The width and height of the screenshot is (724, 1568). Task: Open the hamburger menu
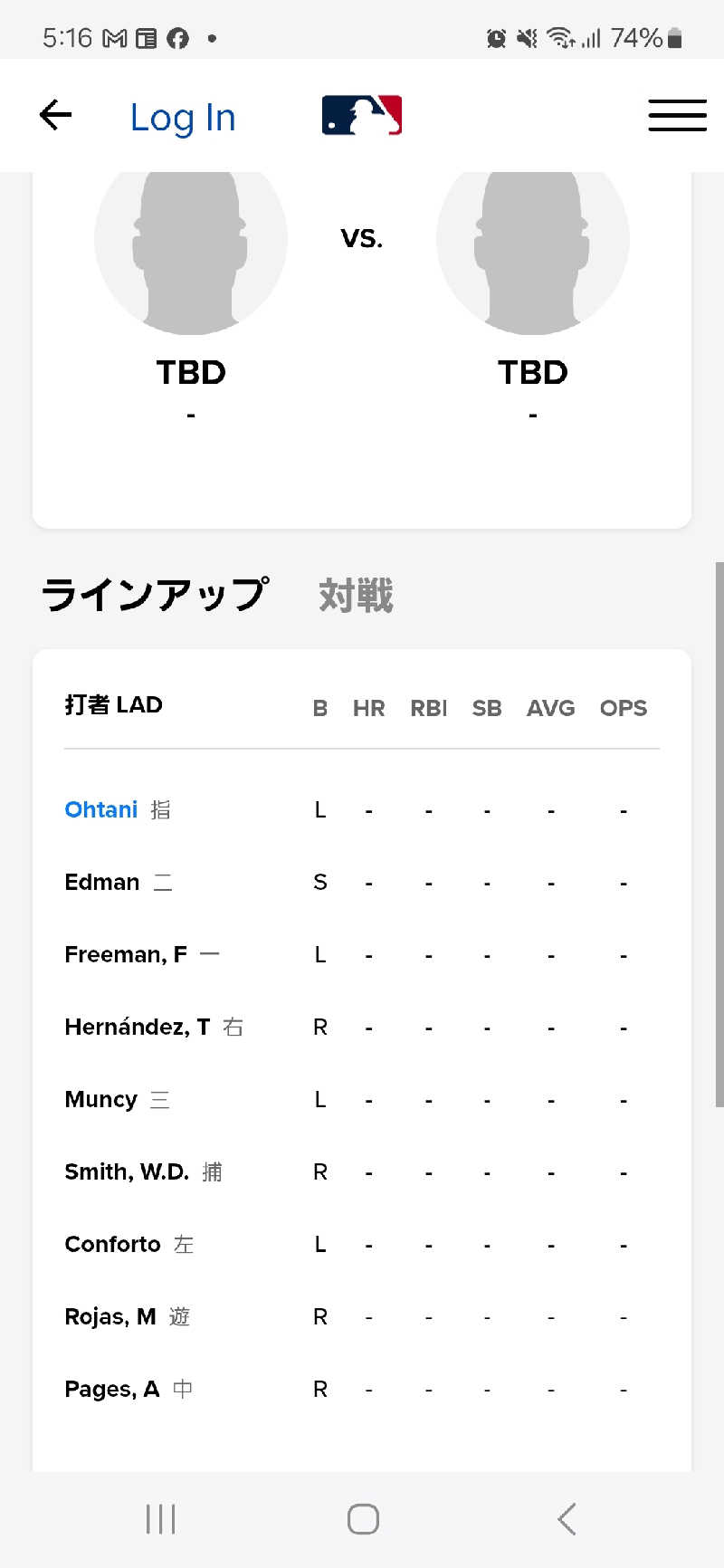[x=677, y=115]
